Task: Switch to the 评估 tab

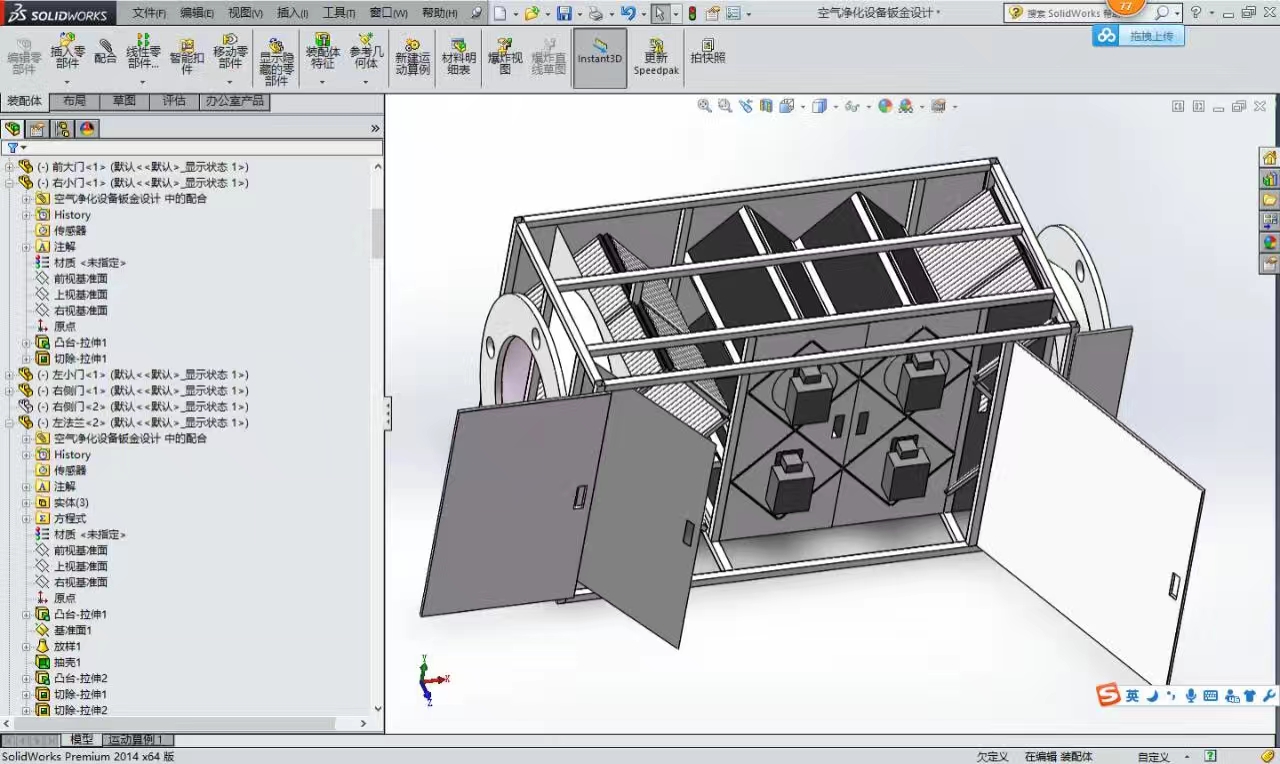Action: [x=174, y=101]
